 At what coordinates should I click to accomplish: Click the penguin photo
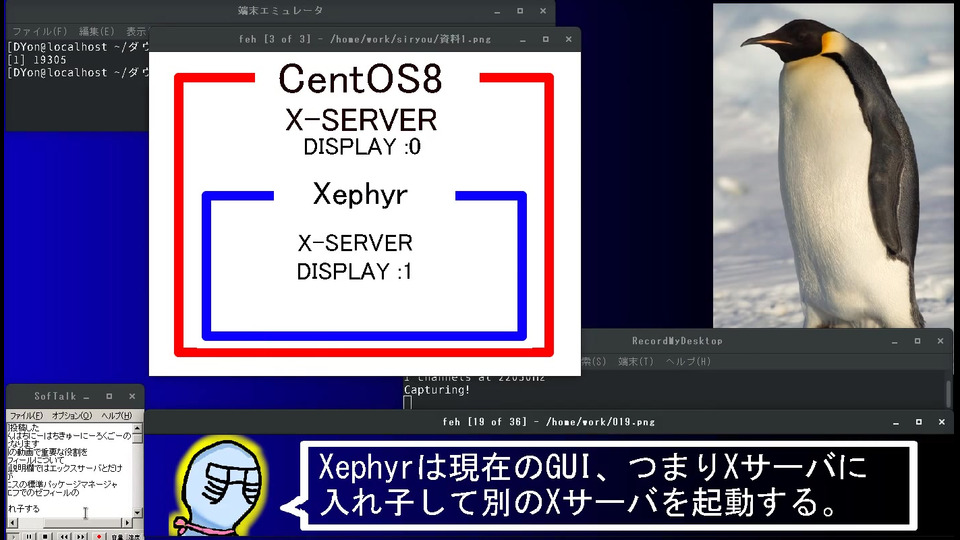pos(833,166)
